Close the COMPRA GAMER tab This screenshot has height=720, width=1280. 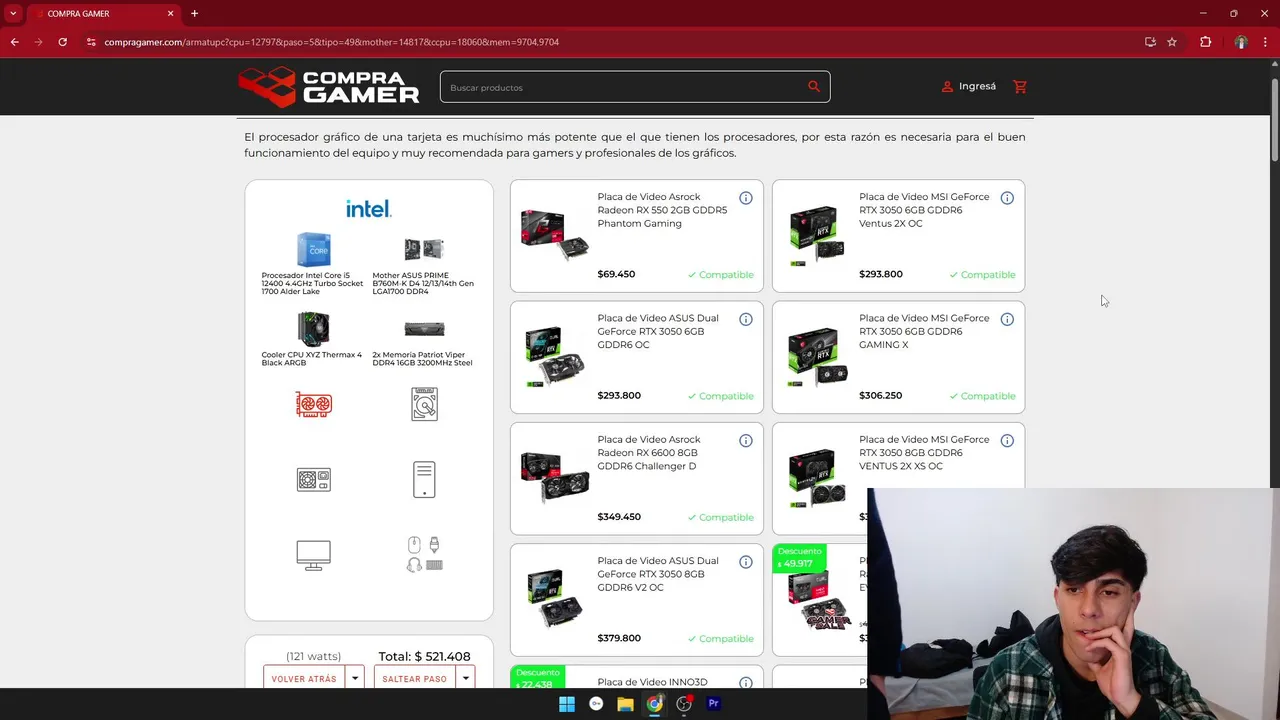pos(170,13)
